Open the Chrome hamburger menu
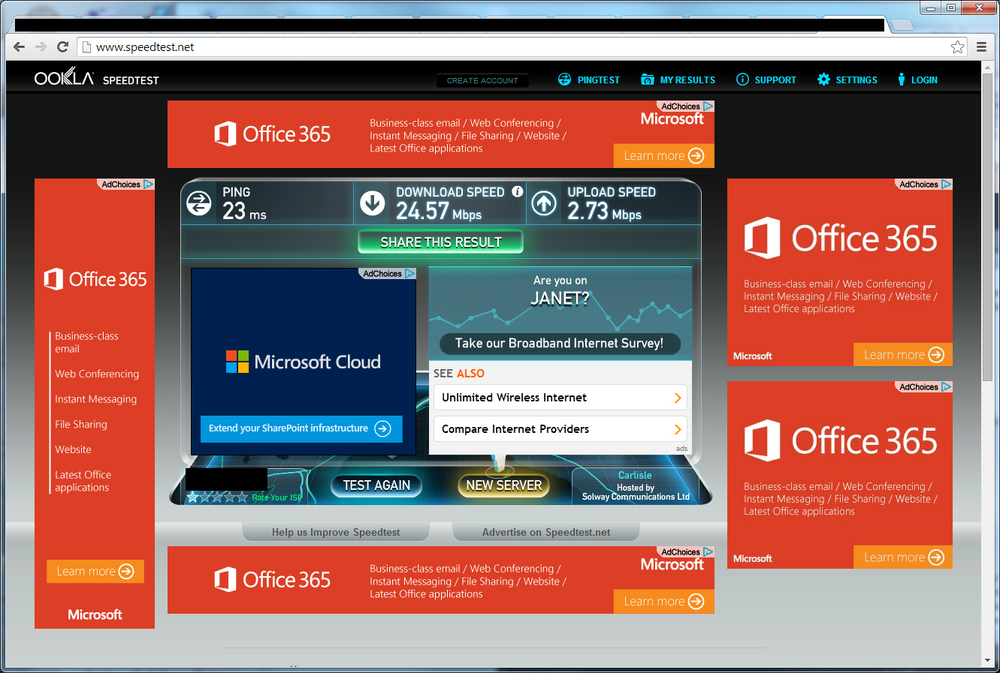Screen dimensions: 1000x673 click(982, 47)
